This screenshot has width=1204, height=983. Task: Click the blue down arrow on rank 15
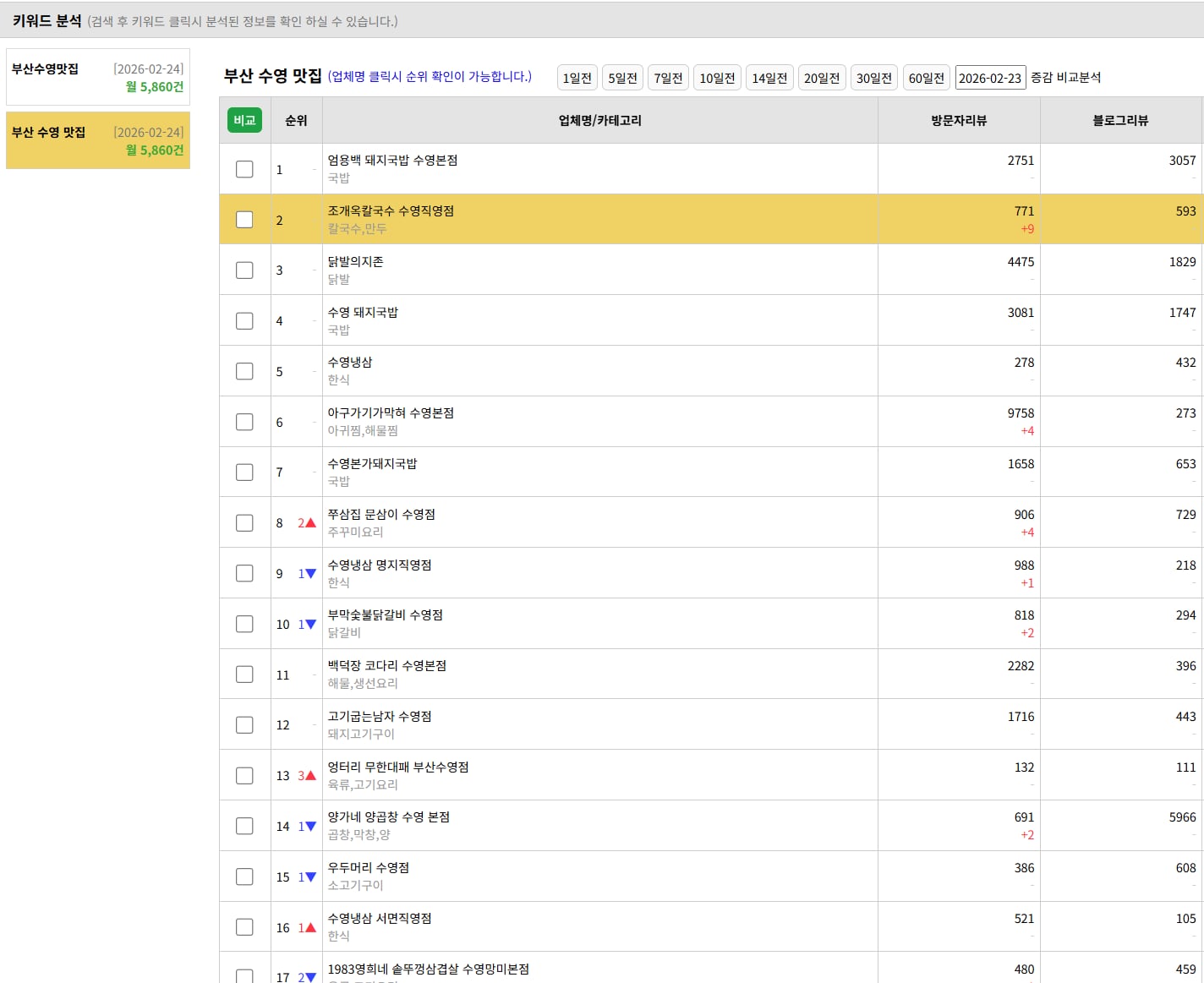(x=310, y=877)
